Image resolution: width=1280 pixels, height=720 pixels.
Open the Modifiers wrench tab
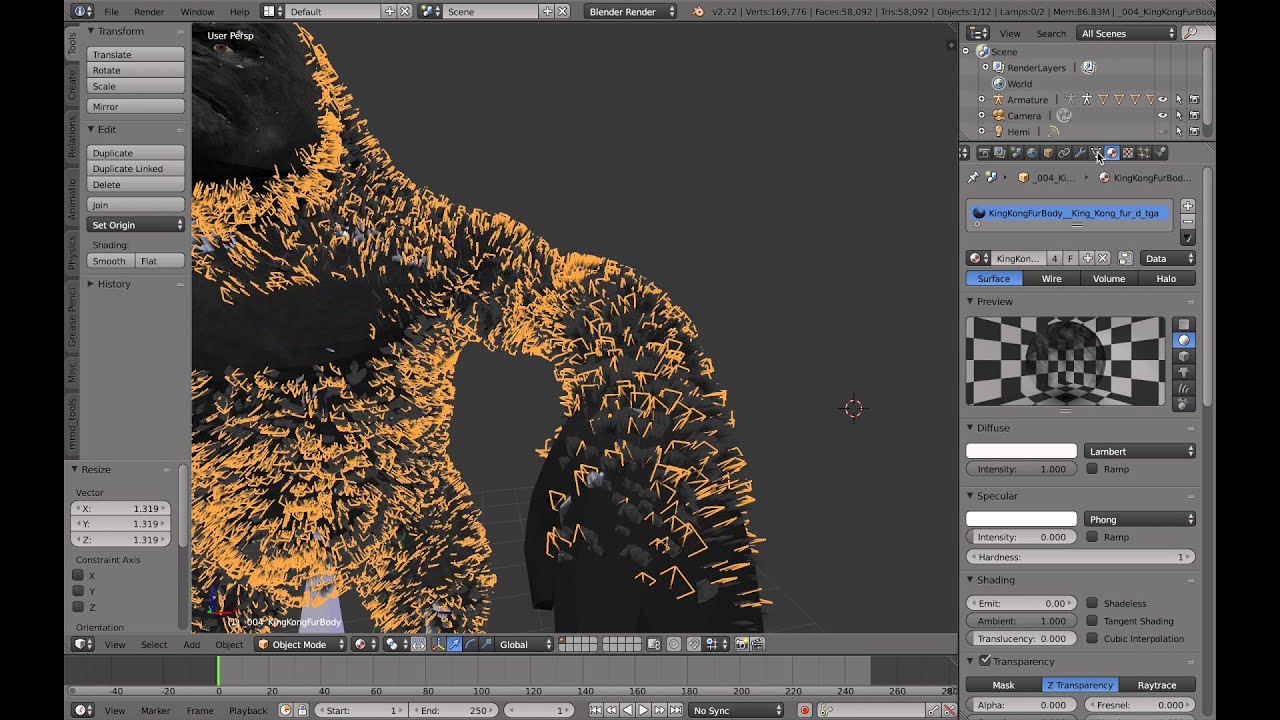click(1080, 153)
